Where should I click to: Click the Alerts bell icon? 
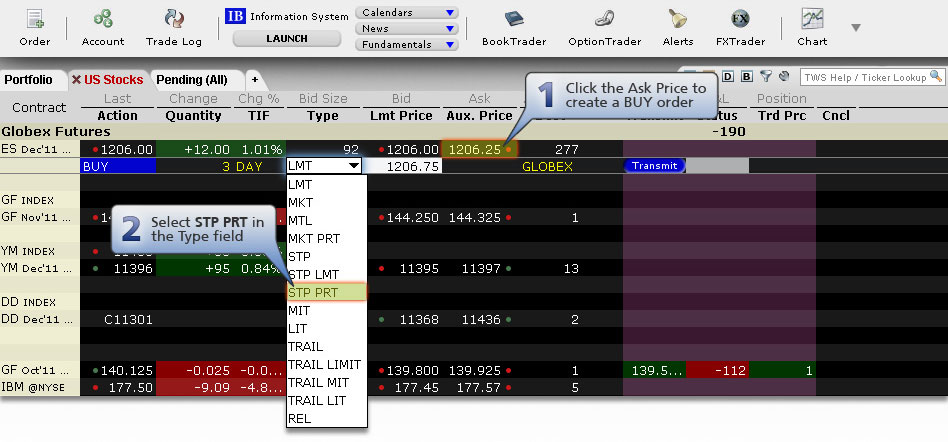pos(677,20)
